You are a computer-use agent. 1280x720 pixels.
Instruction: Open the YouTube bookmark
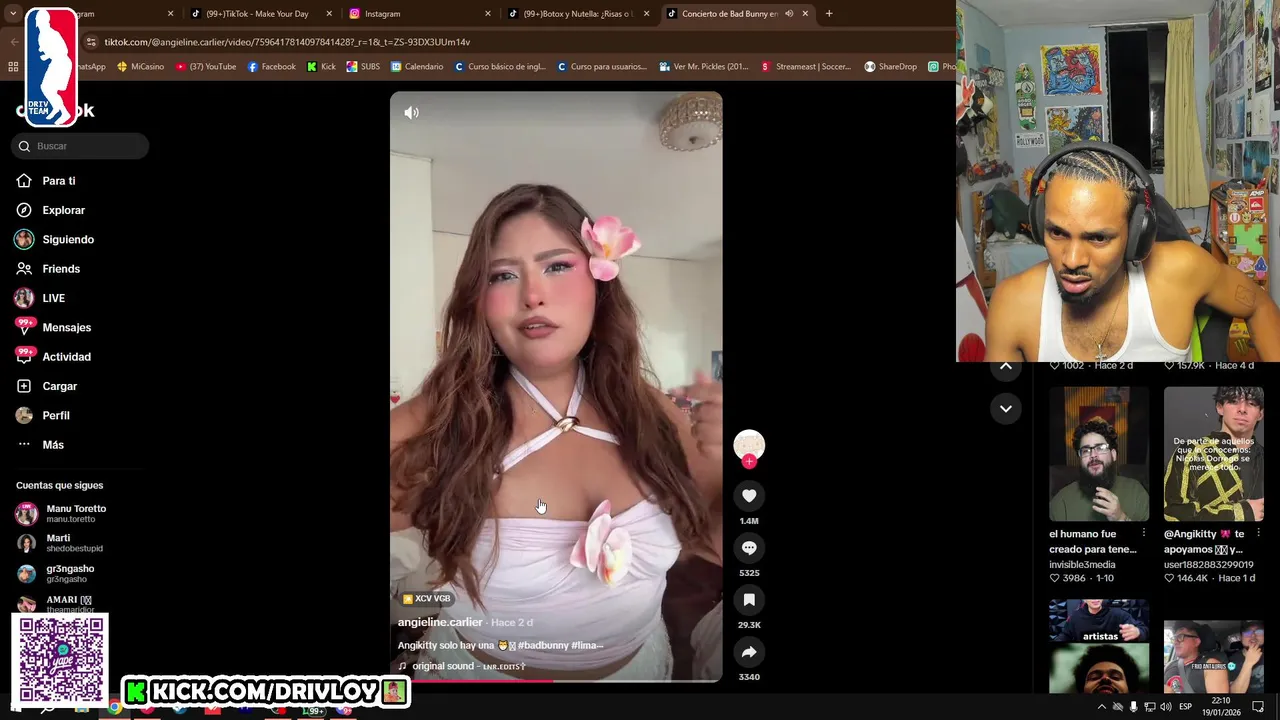coord(206,67)
